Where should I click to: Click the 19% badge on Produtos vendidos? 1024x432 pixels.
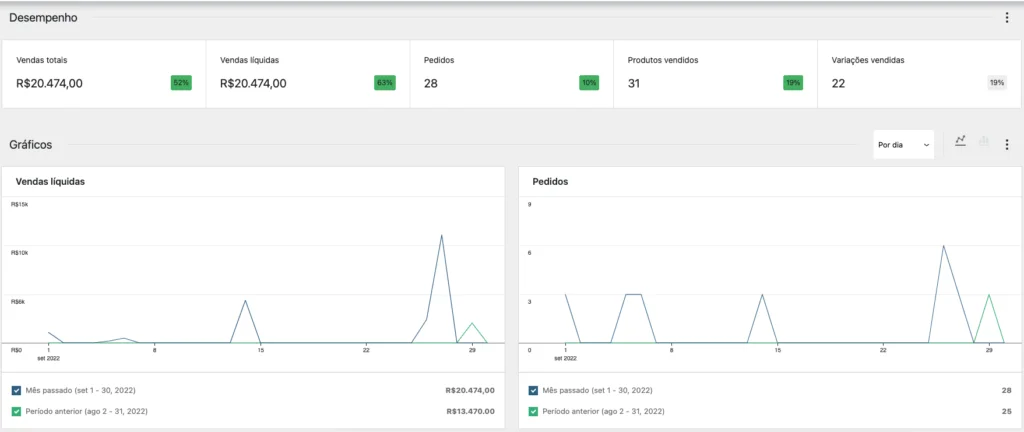coord(793,83)
